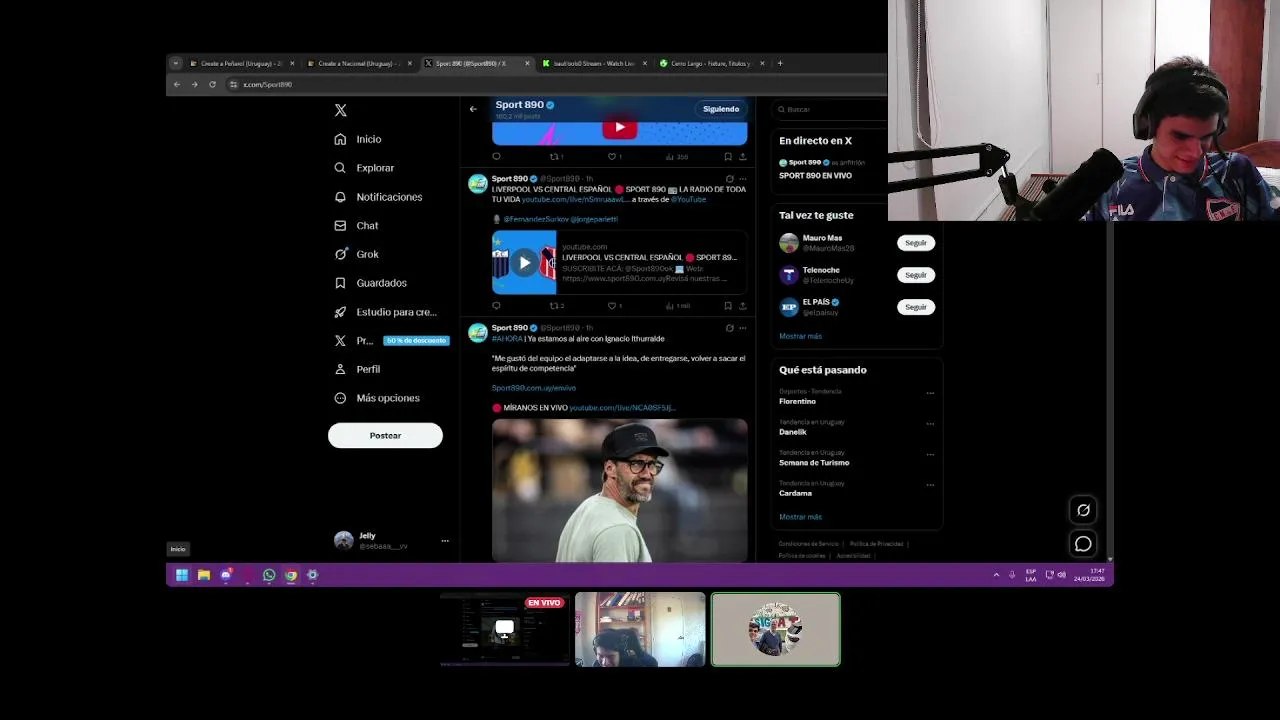Image resolution: width=1280 pixels, height=720 pixels.
Task: Open File Explorer on taskbar
Action: coord(204,575)
